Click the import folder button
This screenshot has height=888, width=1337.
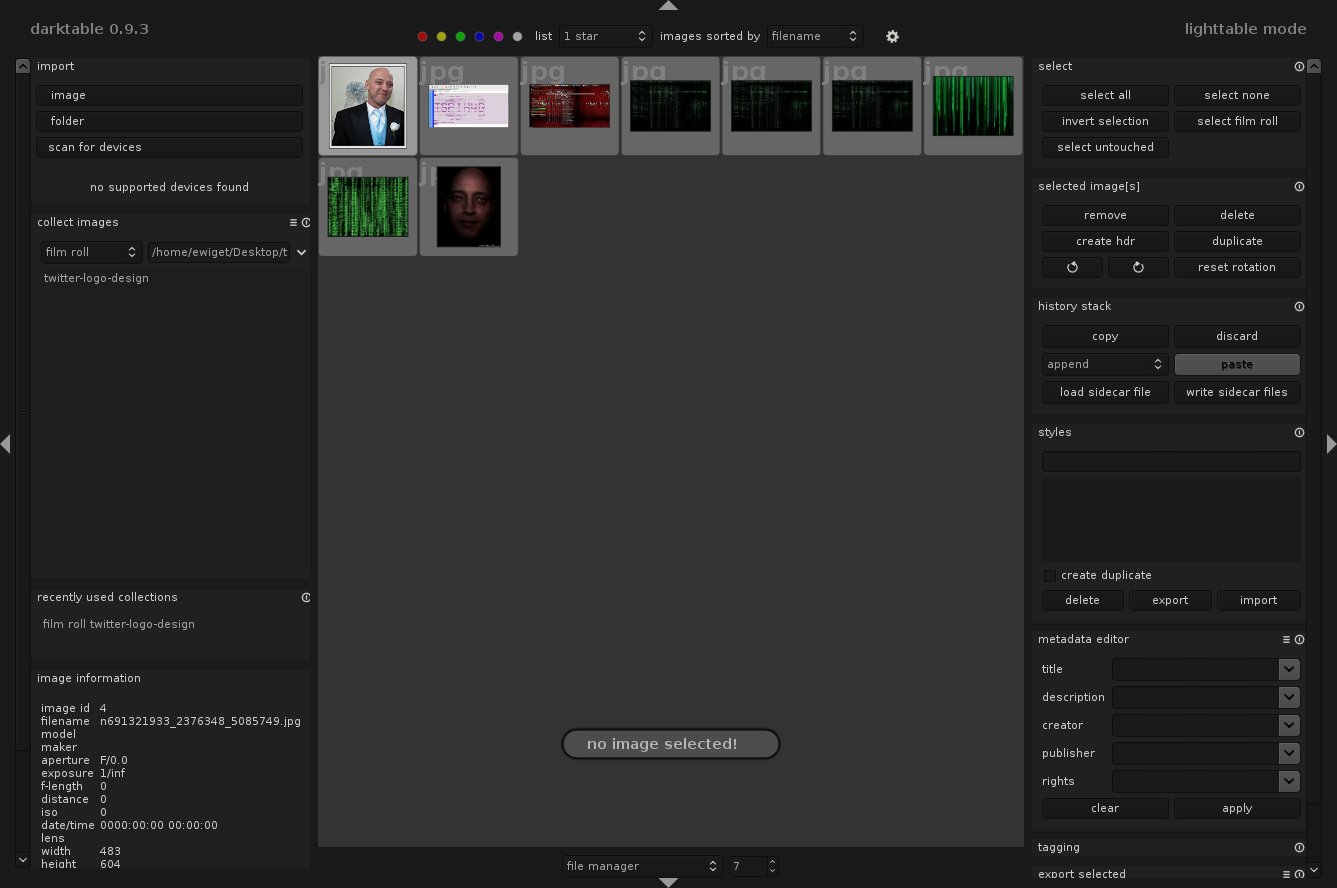point(169,121)
